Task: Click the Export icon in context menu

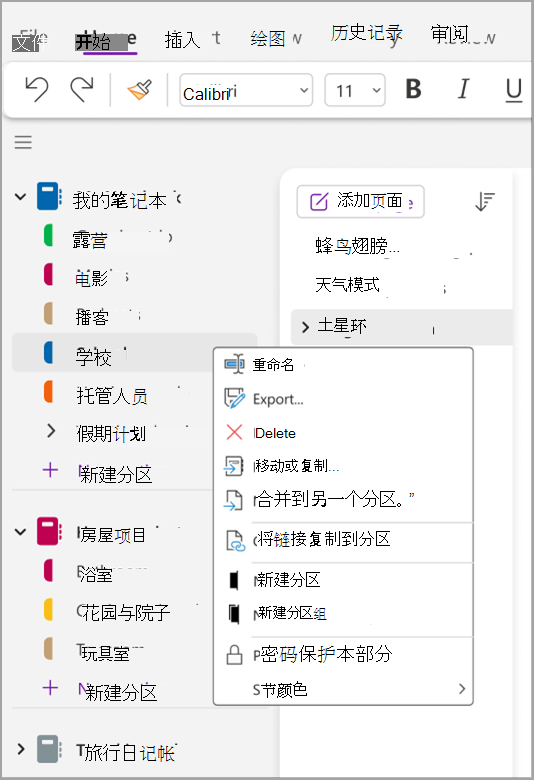Action: [x=234, y=398]
